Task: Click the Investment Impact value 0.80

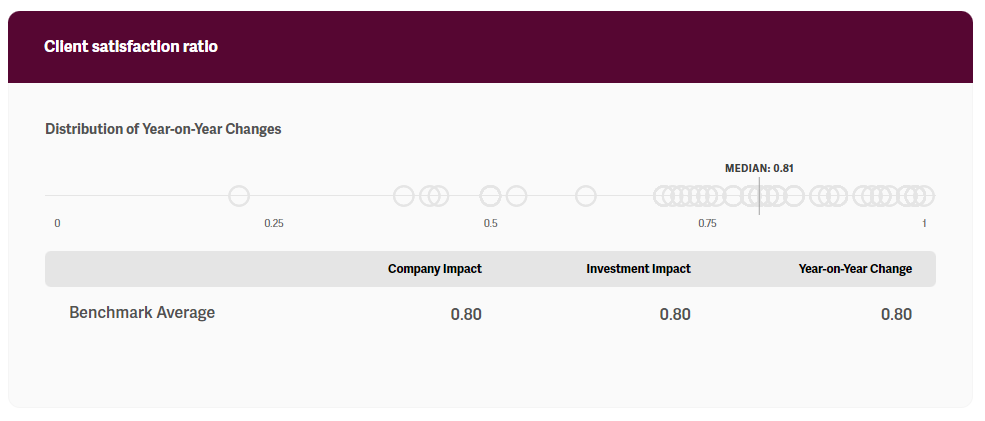Action: point(675,314)
